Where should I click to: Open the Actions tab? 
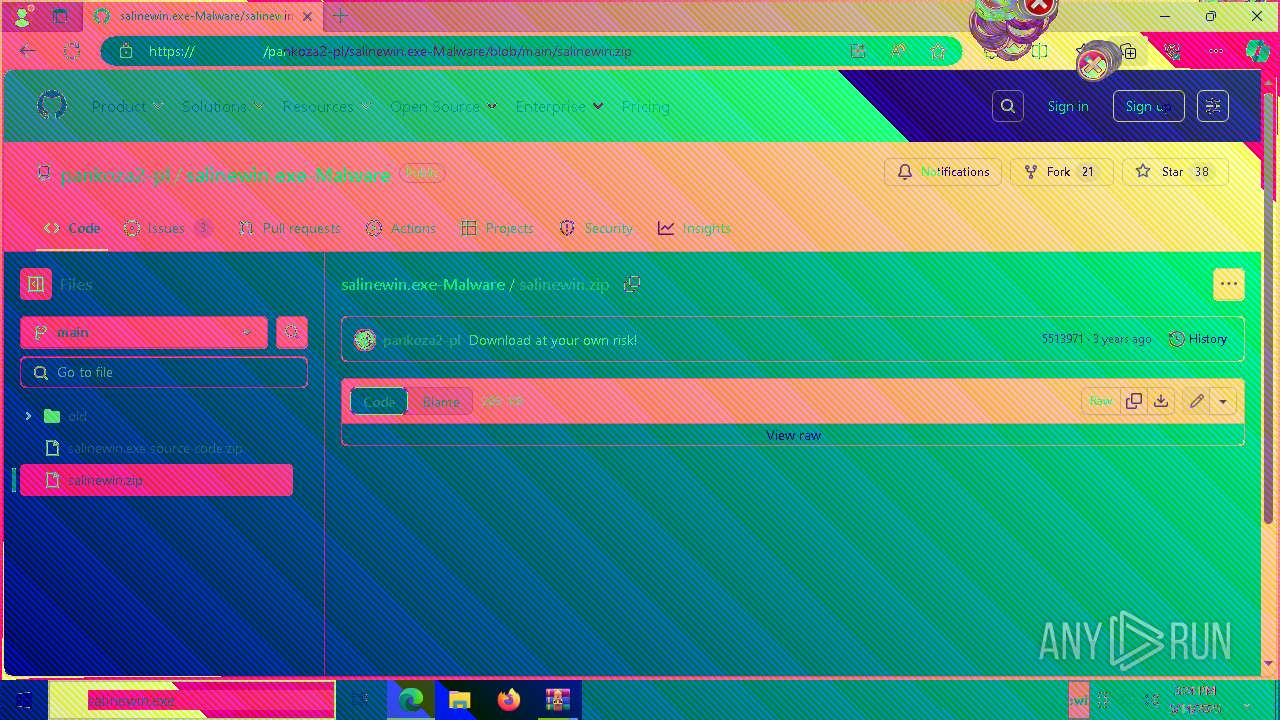pos(401,228)
